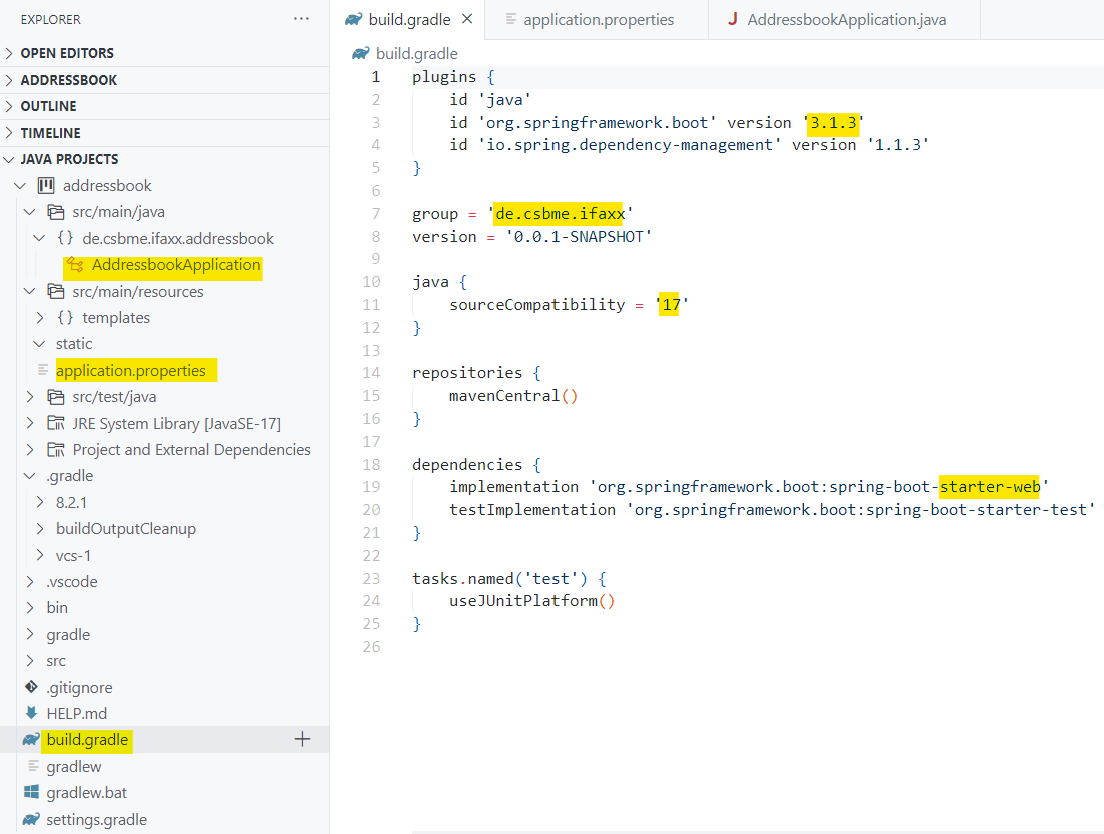Viewport: 1104px width, 834px height.
Task: Click the gradlew file icon
Action: click(32, 766)
